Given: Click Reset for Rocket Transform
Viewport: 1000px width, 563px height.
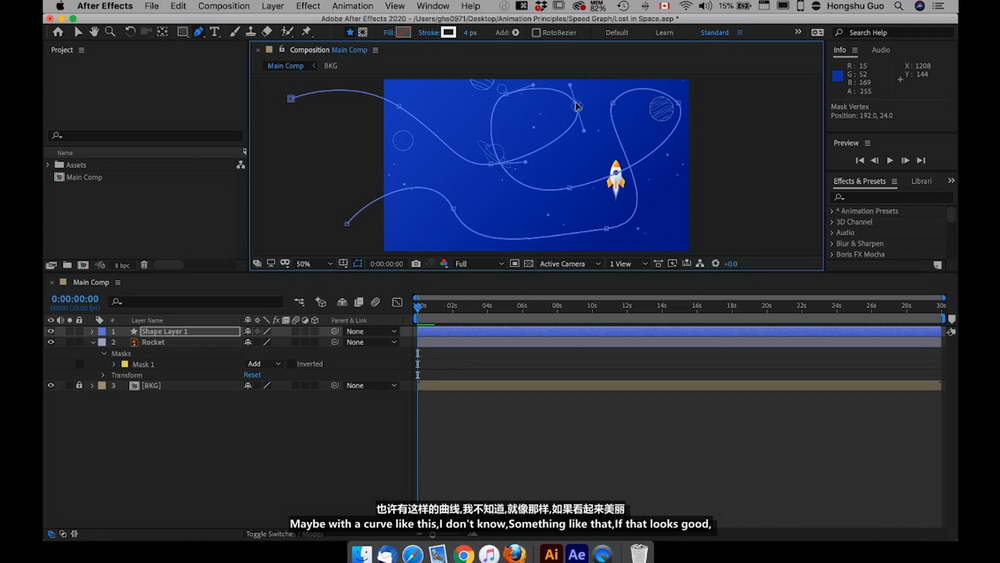Looking at the screenshot, I should [252, 375].
